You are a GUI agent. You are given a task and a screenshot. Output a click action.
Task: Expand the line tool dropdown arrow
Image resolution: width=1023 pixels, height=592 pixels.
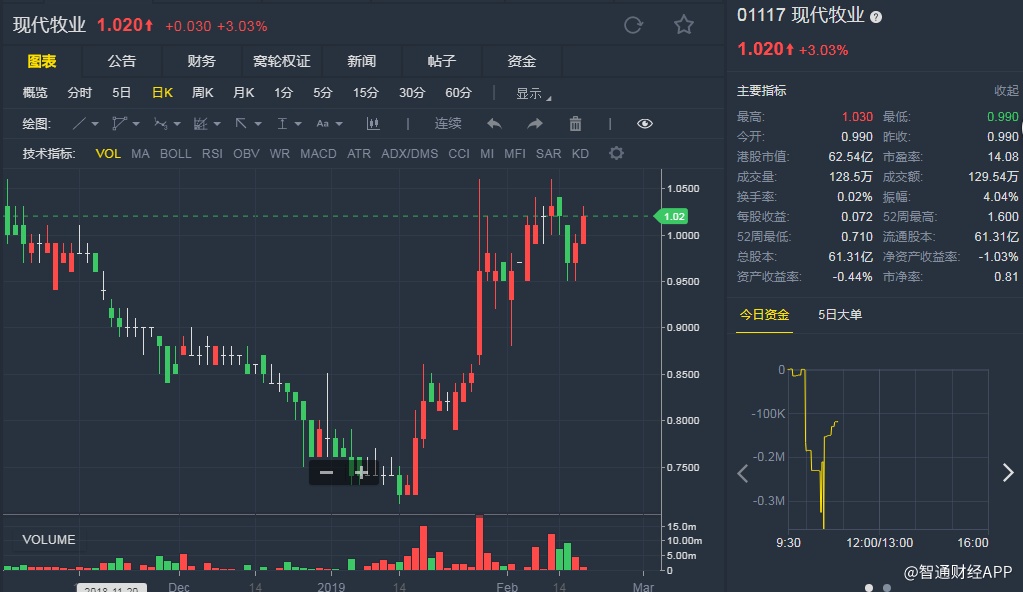click(95, 124)
